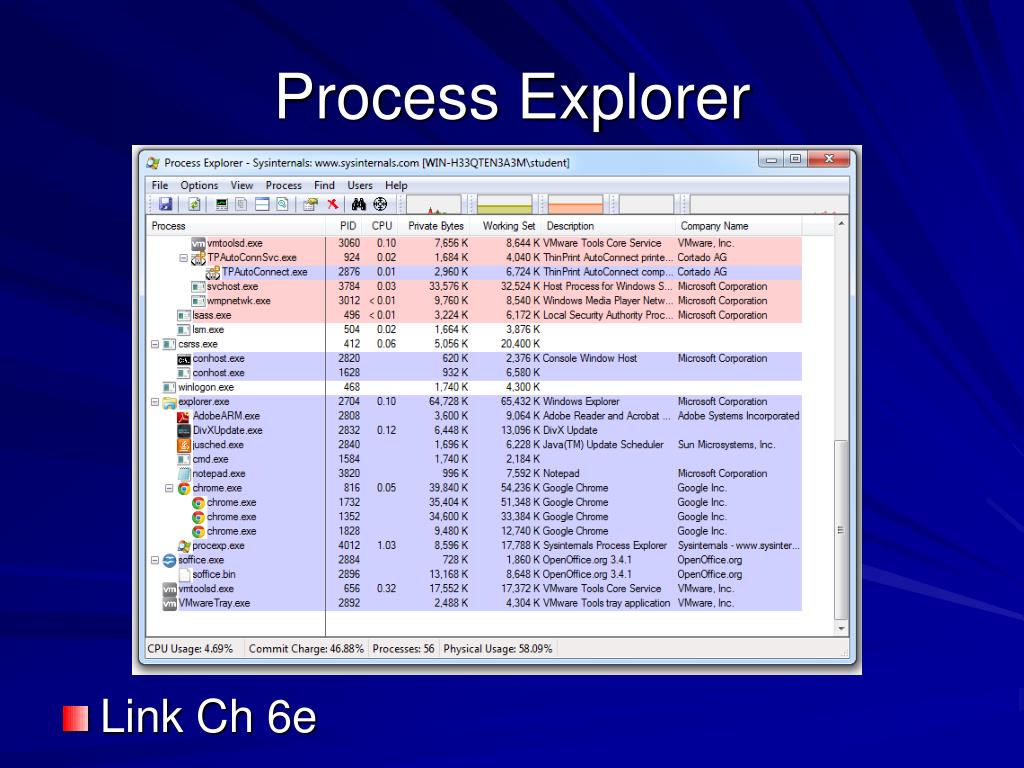
Task: Click the Refresh Now toolbar icon
Action: pos(194,204)
